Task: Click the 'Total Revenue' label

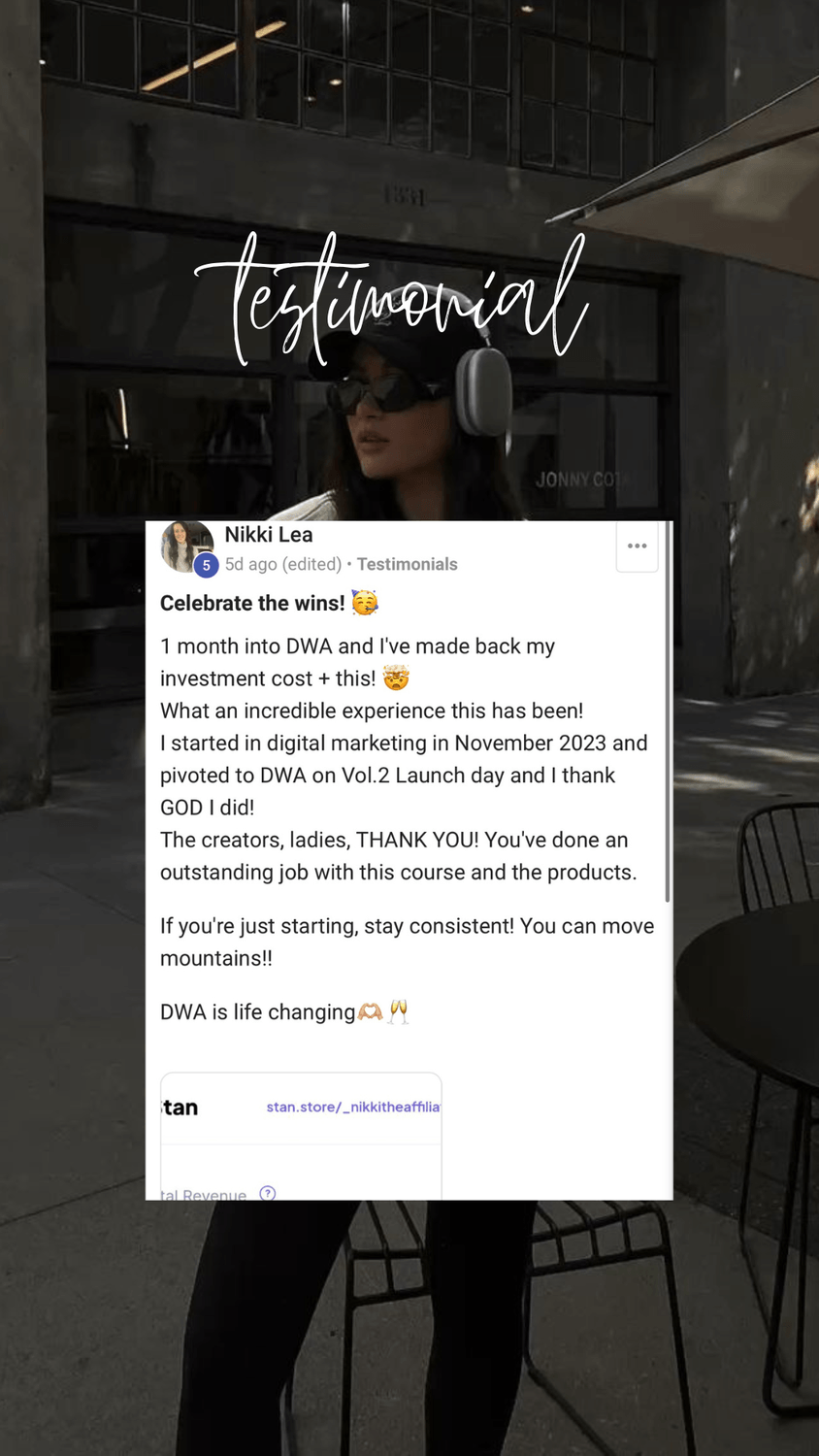Action: (204, 1194)
